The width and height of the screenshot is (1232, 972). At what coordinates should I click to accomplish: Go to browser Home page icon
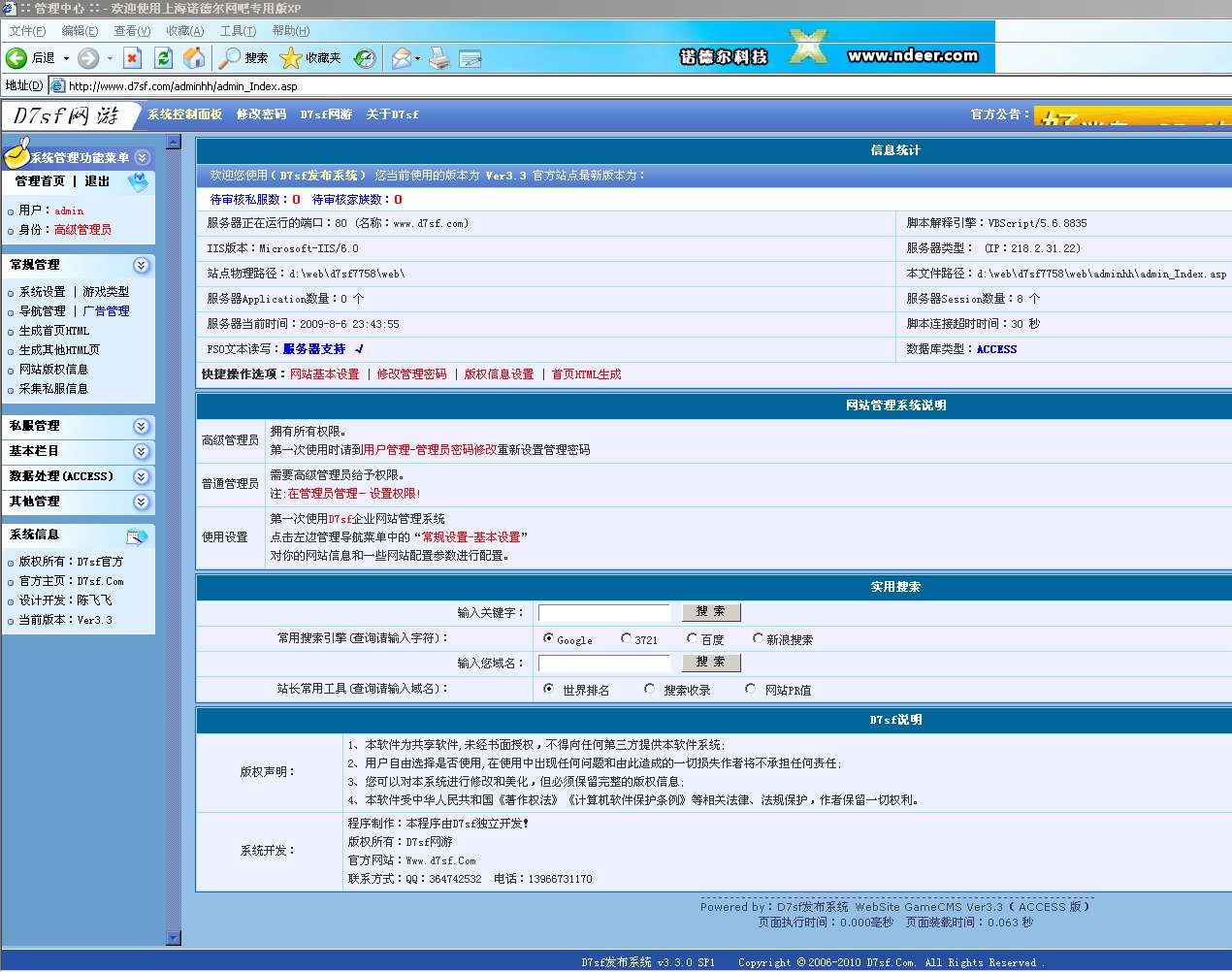pos(194,58)
